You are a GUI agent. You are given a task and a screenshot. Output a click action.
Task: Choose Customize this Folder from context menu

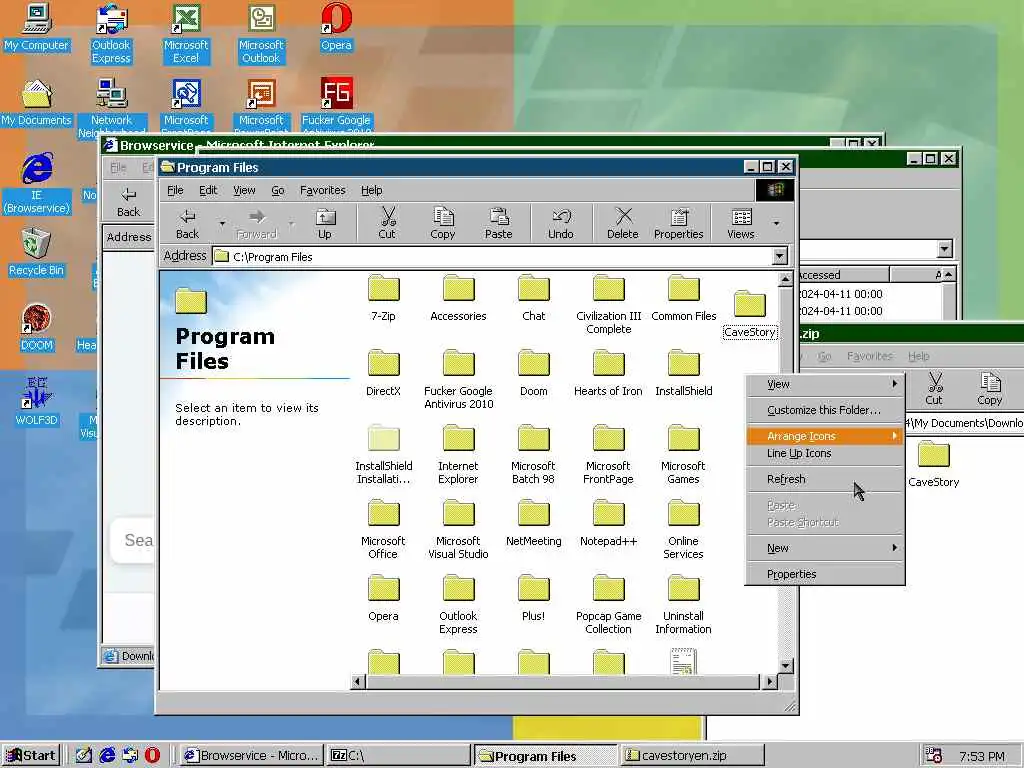click(x=825, y=410)
